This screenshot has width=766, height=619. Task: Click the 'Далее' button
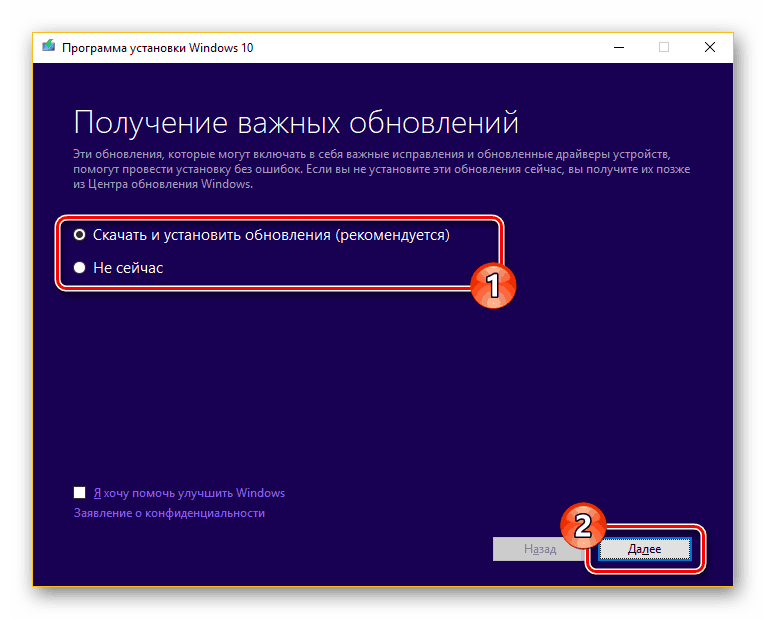click(x=644, y=549)
